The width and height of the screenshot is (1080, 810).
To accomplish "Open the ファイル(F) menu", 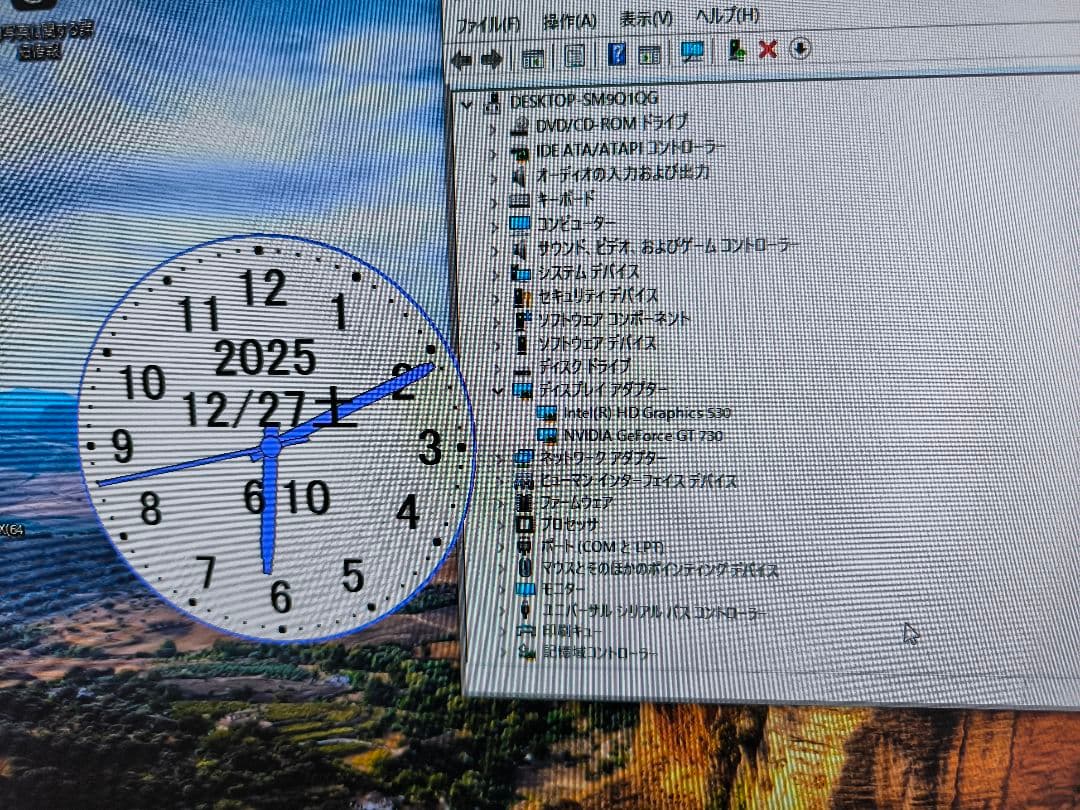I will (x=487, y=21).
